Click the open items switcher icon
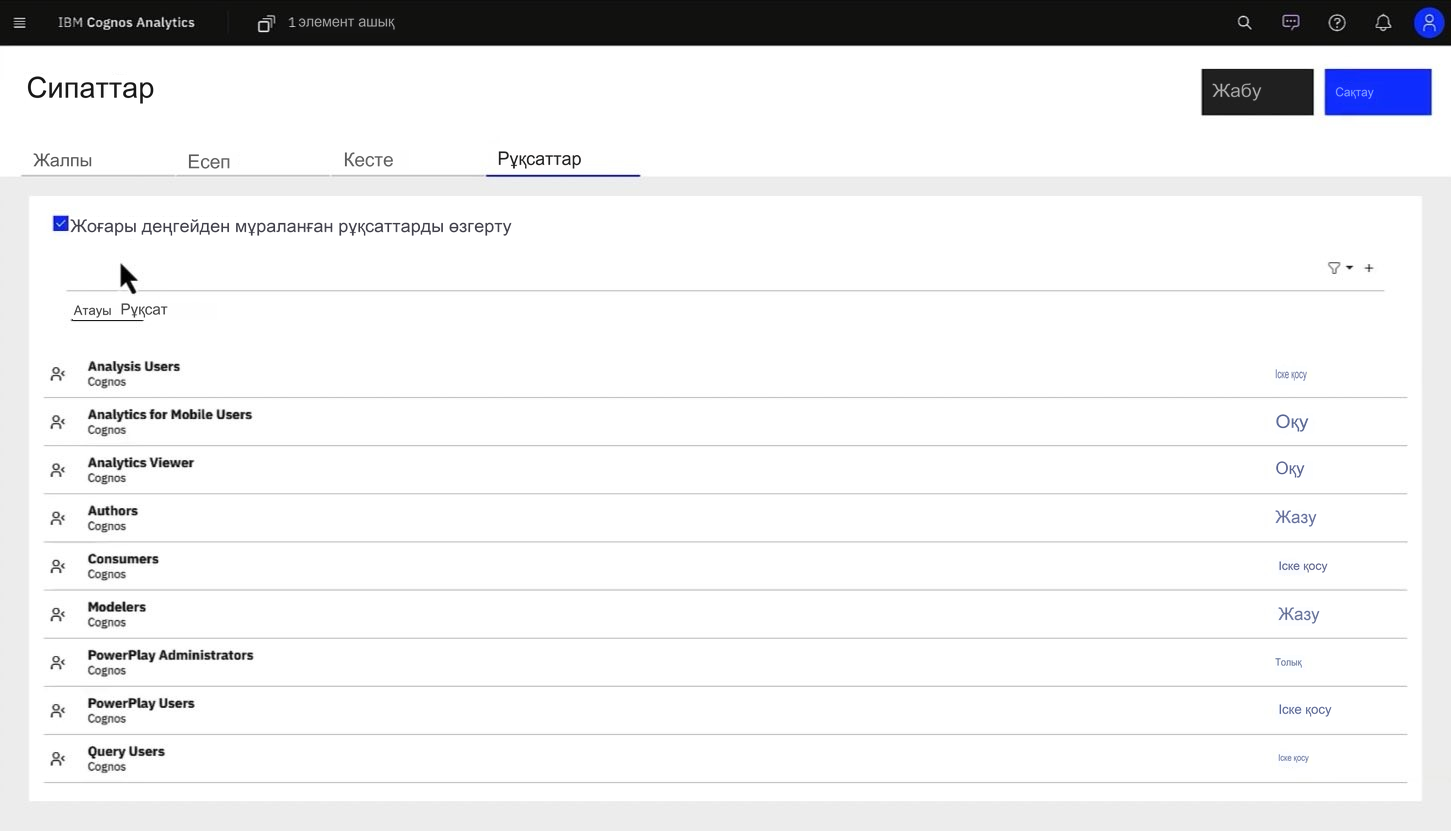1451x831 pixels. point(266,23)
